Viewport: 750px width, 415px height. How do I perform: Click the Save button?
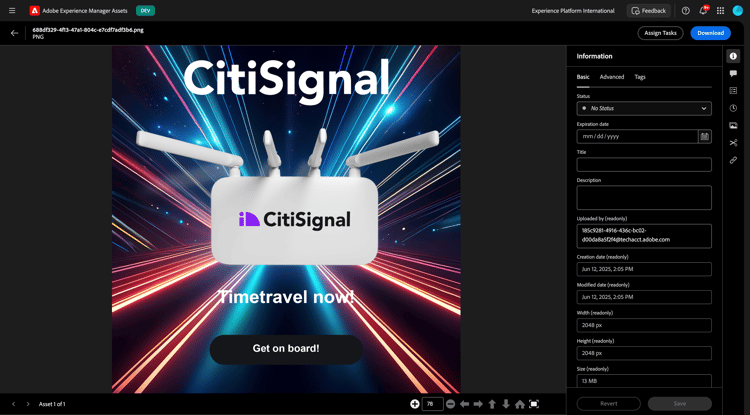[x=680, y=404]
